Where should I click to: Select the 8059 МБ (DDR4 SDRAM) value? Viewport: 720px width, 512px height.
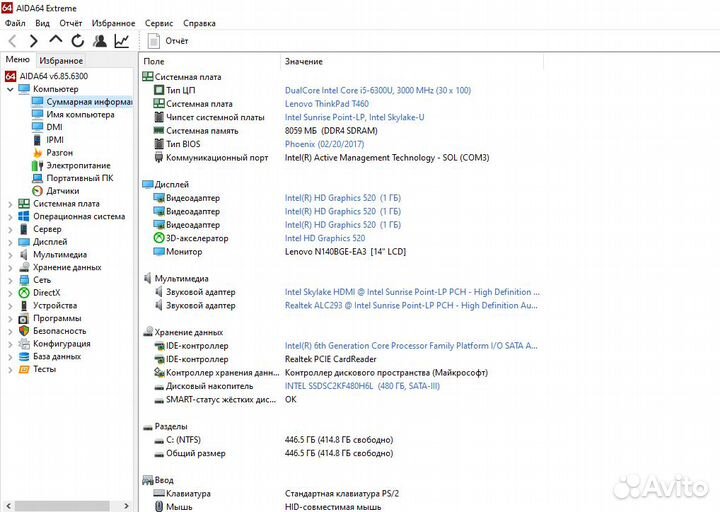pyautogui.click(x=331, y=131)
